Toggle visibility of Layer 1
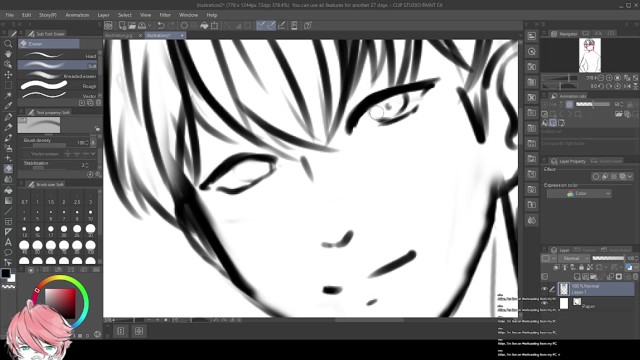The width and height of the screenshot is (640, 360). pyautogui.click(x=544, y=289)
